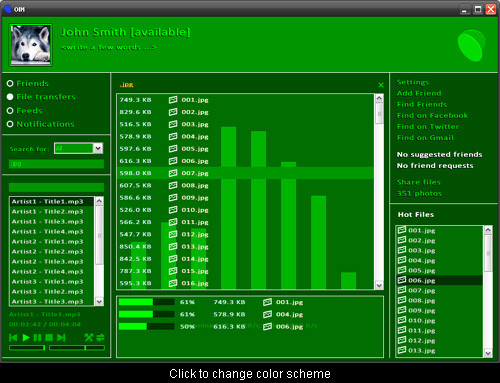
Task: Select Artist1 - Title1.mp3 in playlist
Action: tap(52, 202)
